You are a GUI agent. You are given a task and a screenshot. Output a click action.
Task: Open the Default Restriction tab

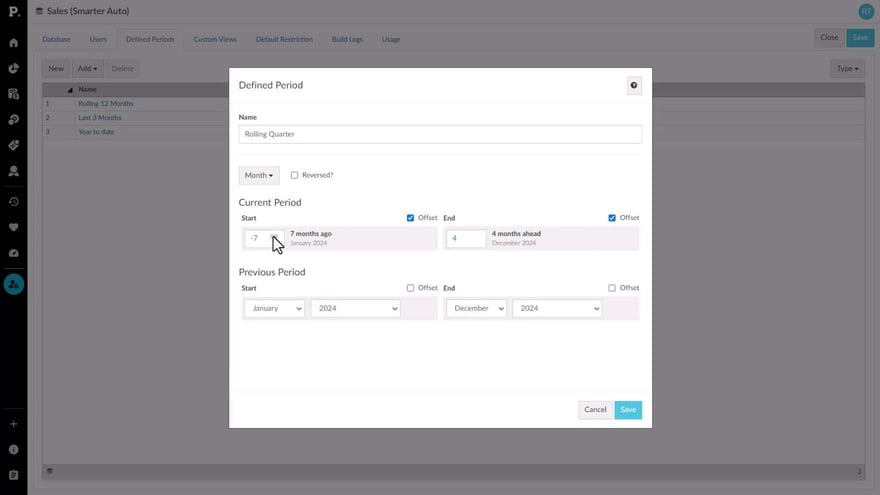click(284, 39)
